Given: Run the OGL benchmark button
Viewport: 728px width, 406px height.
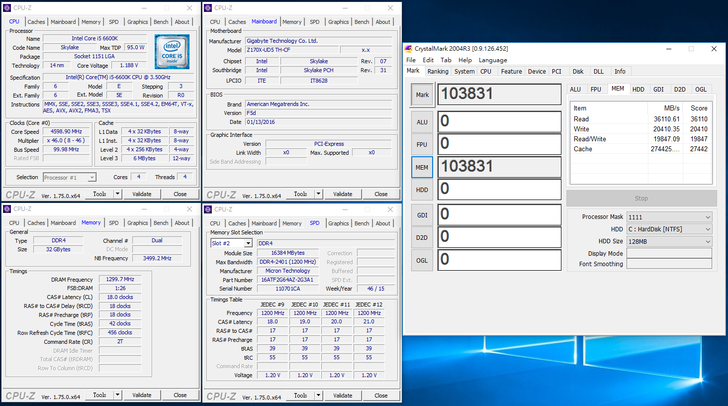Looking at the screenshot, I should (x=421, y=260).
